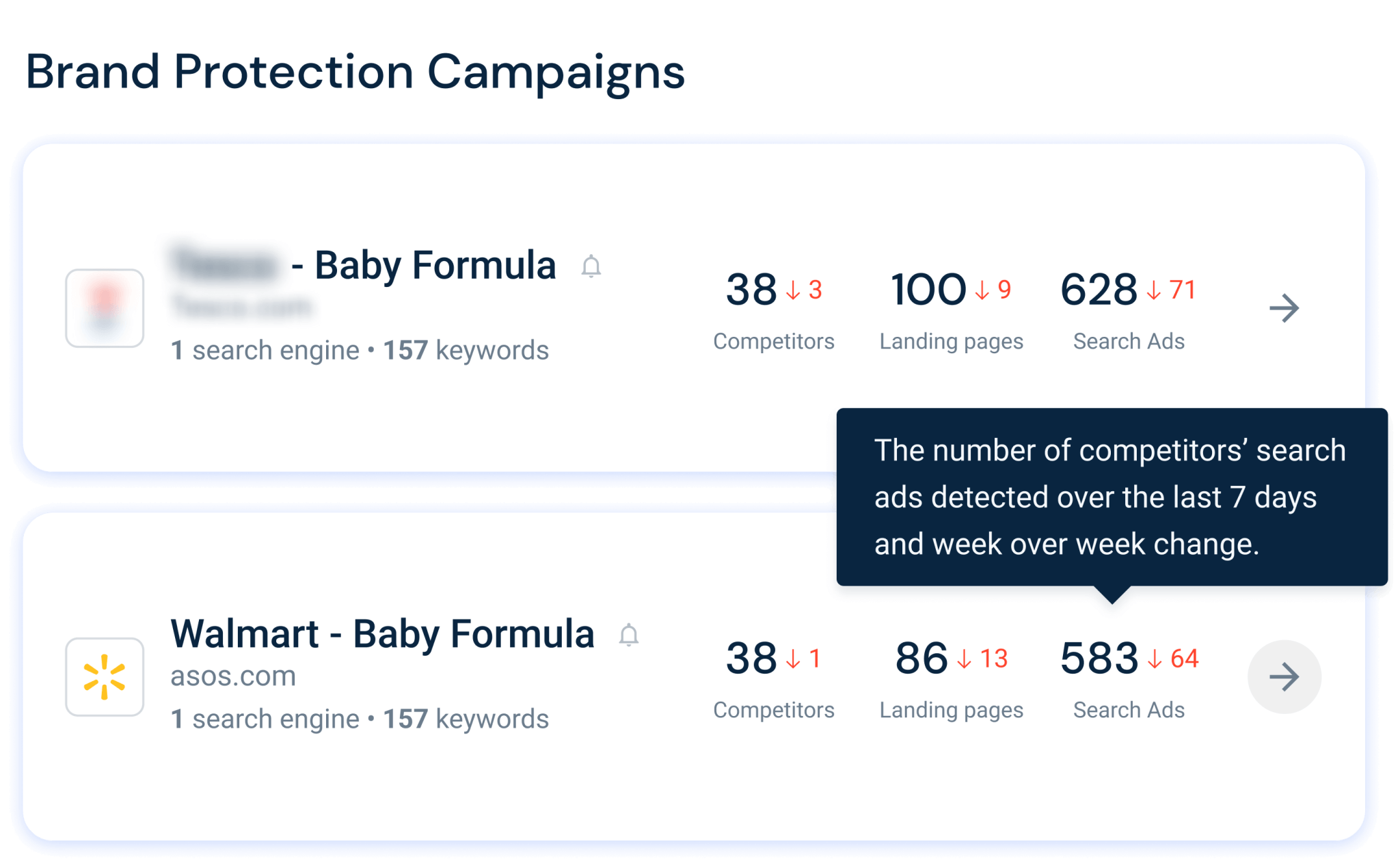Click the Brand Protection Campaigns heading
Image resolution: width=1400 pixels, height=865 pixels.
coord(355,72)
